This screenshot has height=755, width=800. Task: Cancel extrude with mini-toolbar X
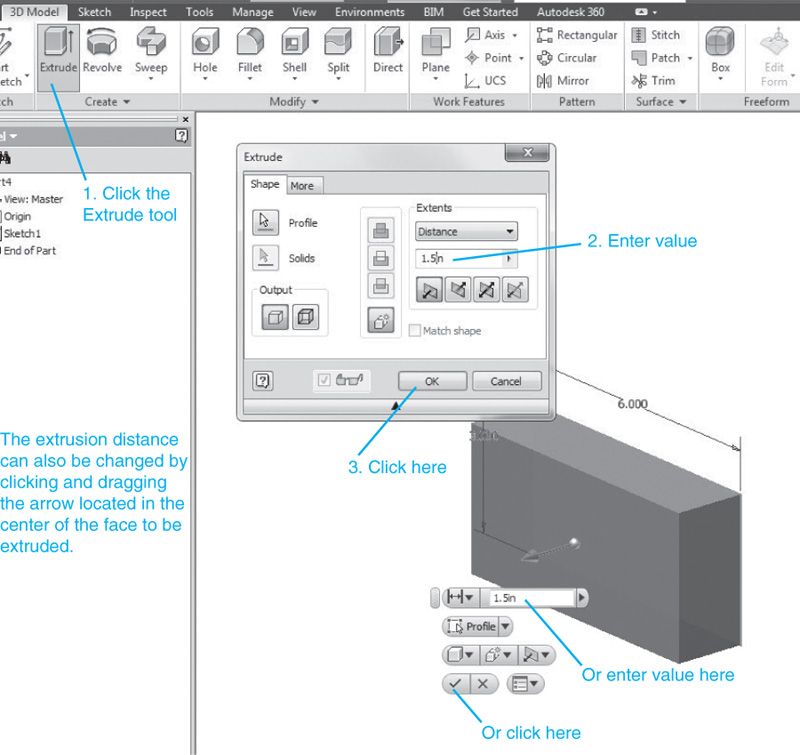click(482, 684)
